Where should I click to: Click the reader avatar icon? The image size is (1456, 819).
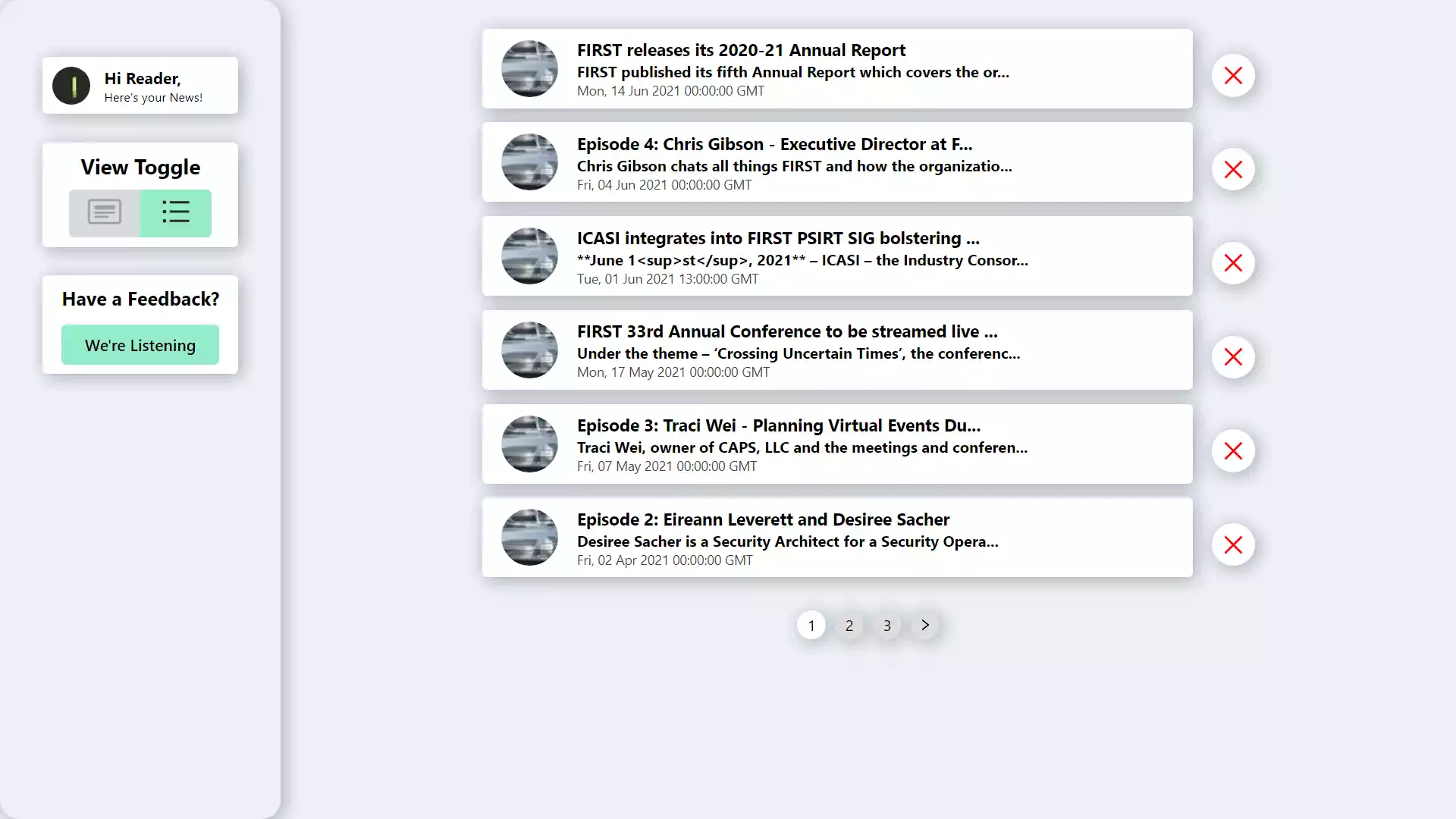(x=71, y=85)
